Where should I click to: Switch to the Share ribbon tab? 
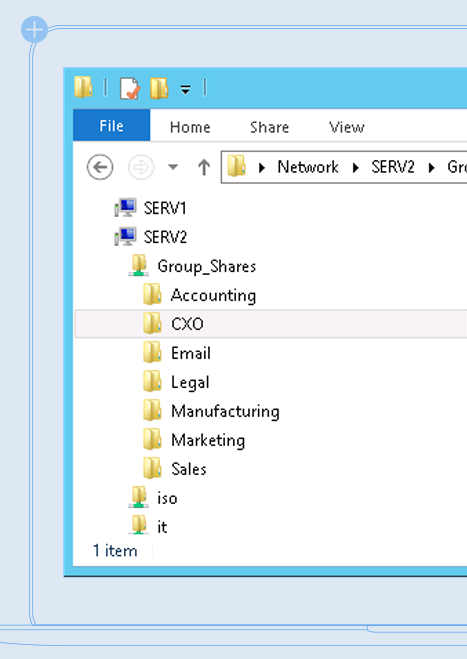point(269,127)
